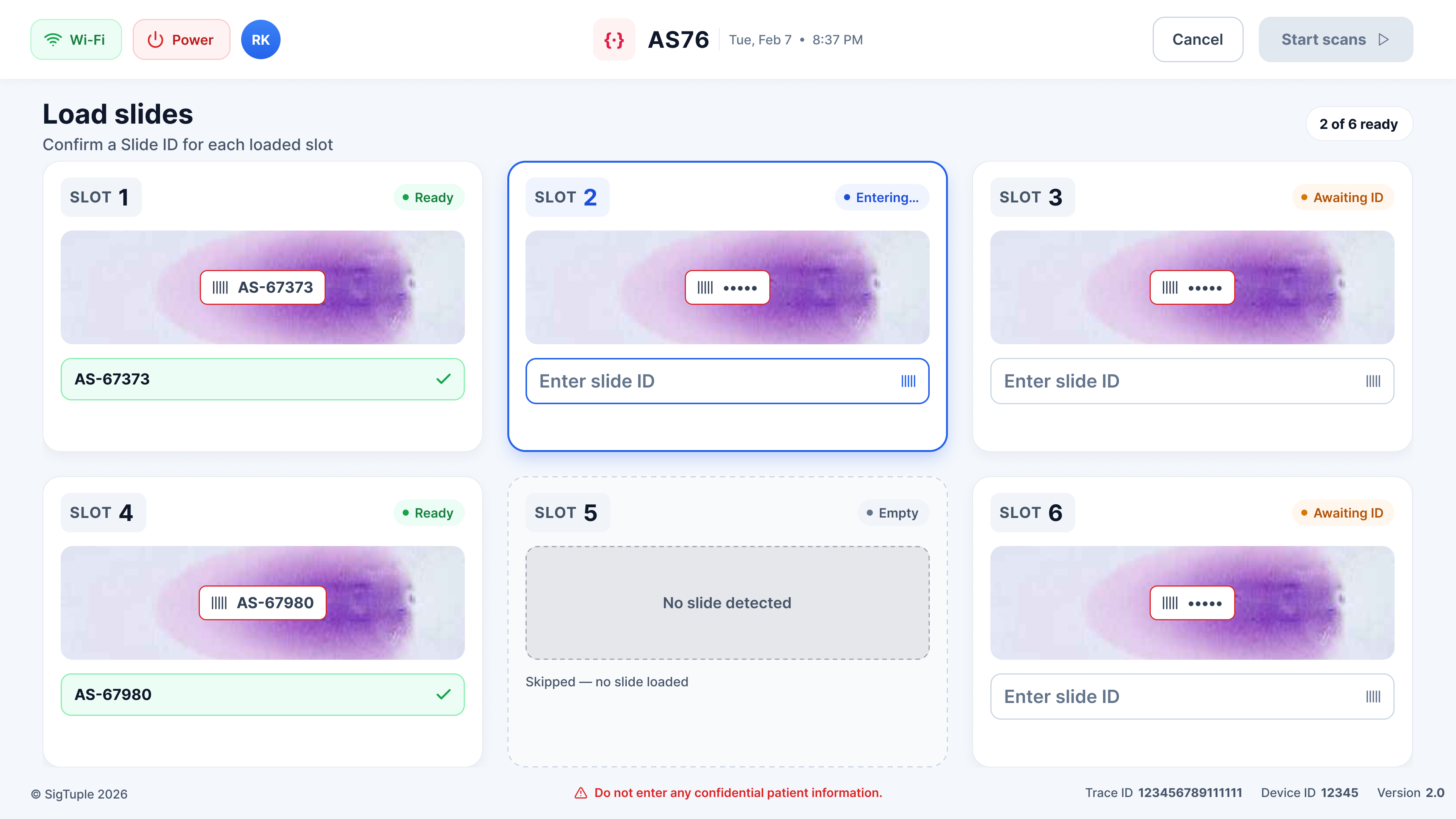Click the Power button
The height and width of the screenshot is (819, 1456).
click(181, 39)
